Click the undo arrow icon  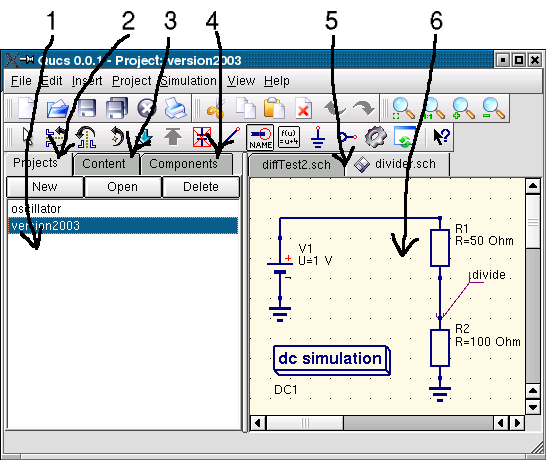(x=335, y=108)
